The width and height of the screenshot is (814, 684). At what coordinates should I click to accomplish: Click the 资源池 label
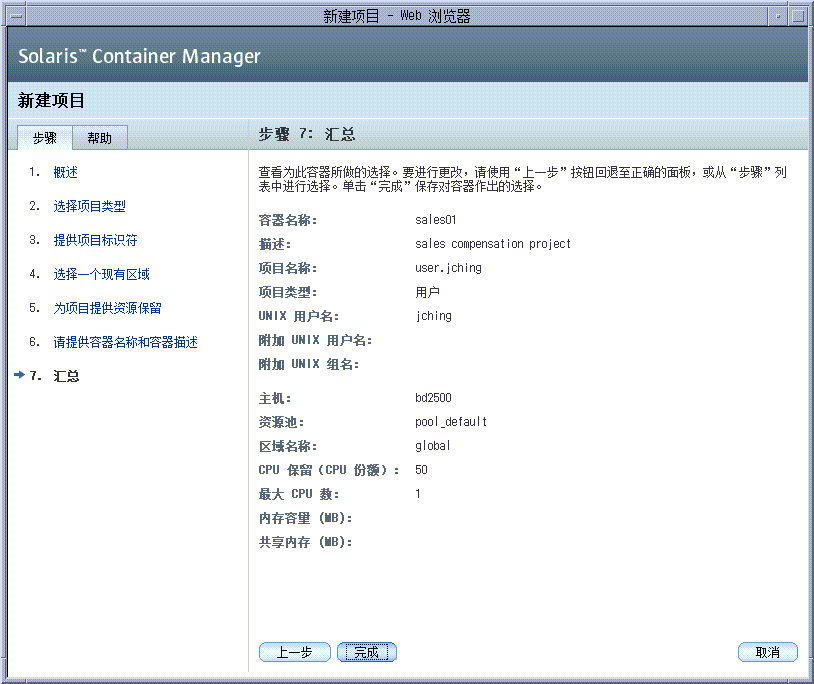281,422
